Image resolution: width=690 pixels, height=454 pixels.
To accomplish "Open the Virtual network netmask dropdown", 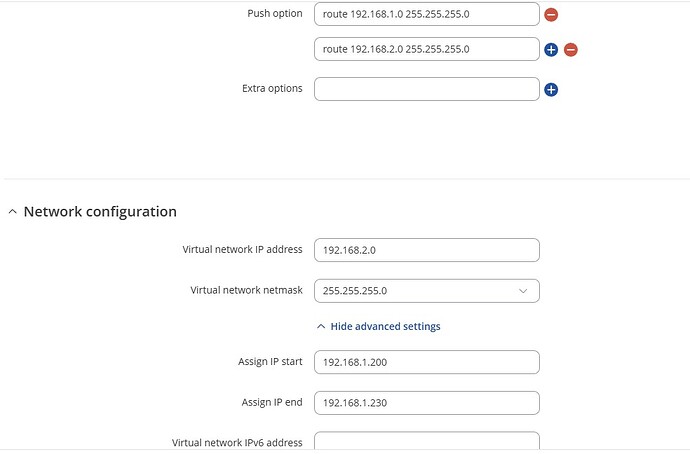I will click(427, 291).
